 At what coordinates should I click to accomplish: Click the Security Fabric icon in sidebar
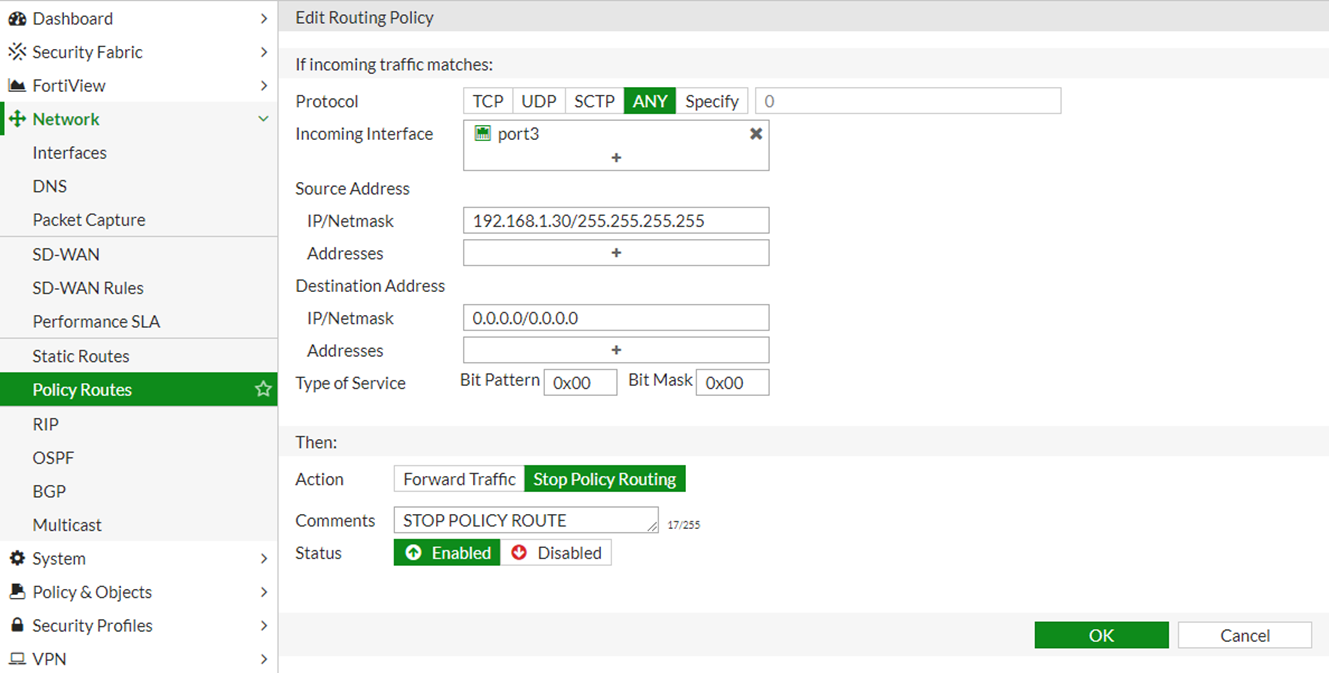tap(17, 52)
